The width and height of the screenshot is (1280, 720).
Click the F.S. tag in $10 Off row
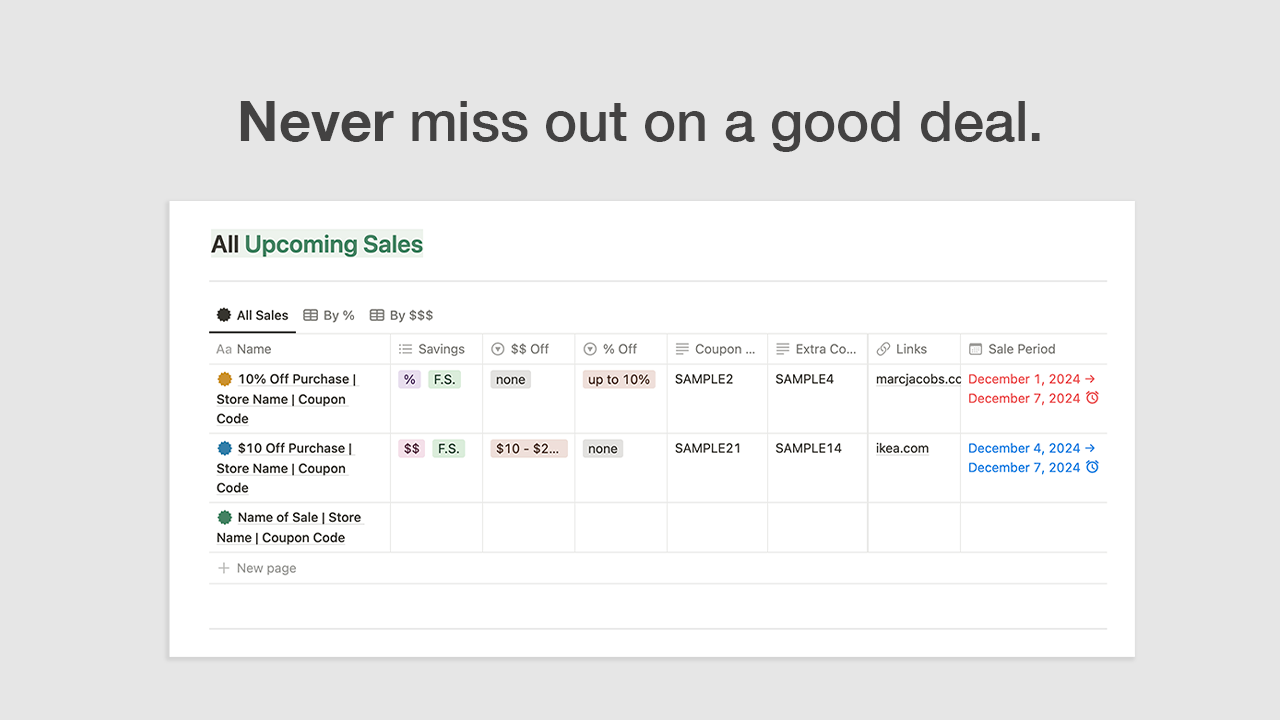pyautogui.click(x=448, y=448)
